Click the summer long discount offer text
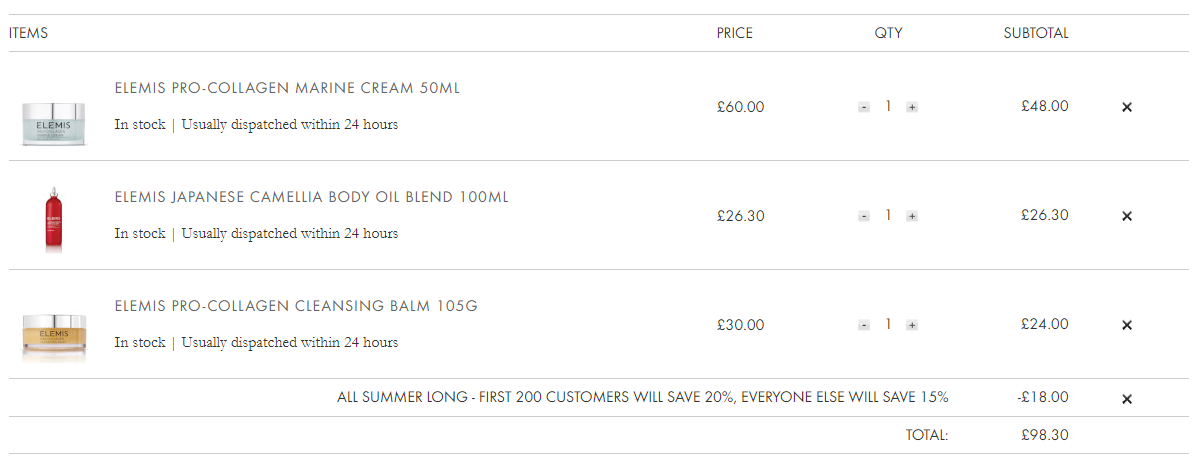This screenshot has width=1200, height=467. click(x=643, y=398)
